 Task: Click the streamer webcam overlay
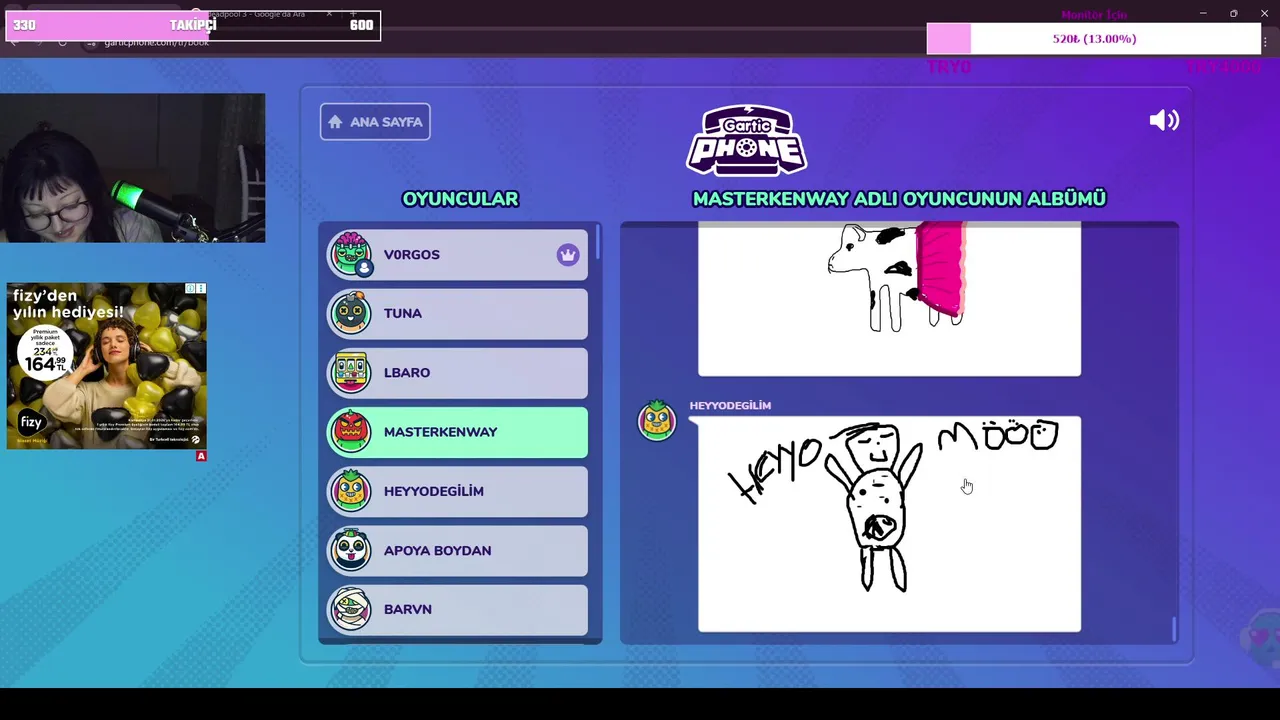tap(133, 168)
